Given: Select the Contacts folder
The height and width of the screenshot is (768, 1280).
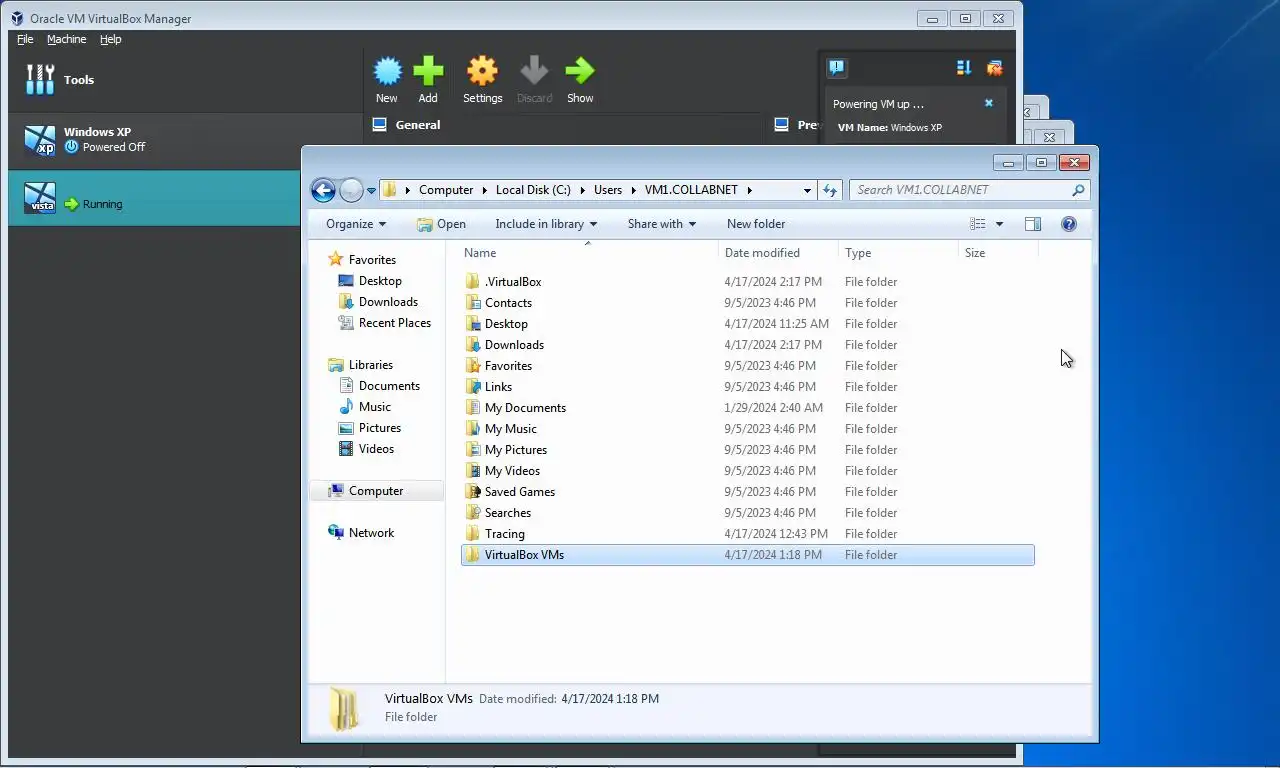Looking at the screenshot, I should 747,303.
